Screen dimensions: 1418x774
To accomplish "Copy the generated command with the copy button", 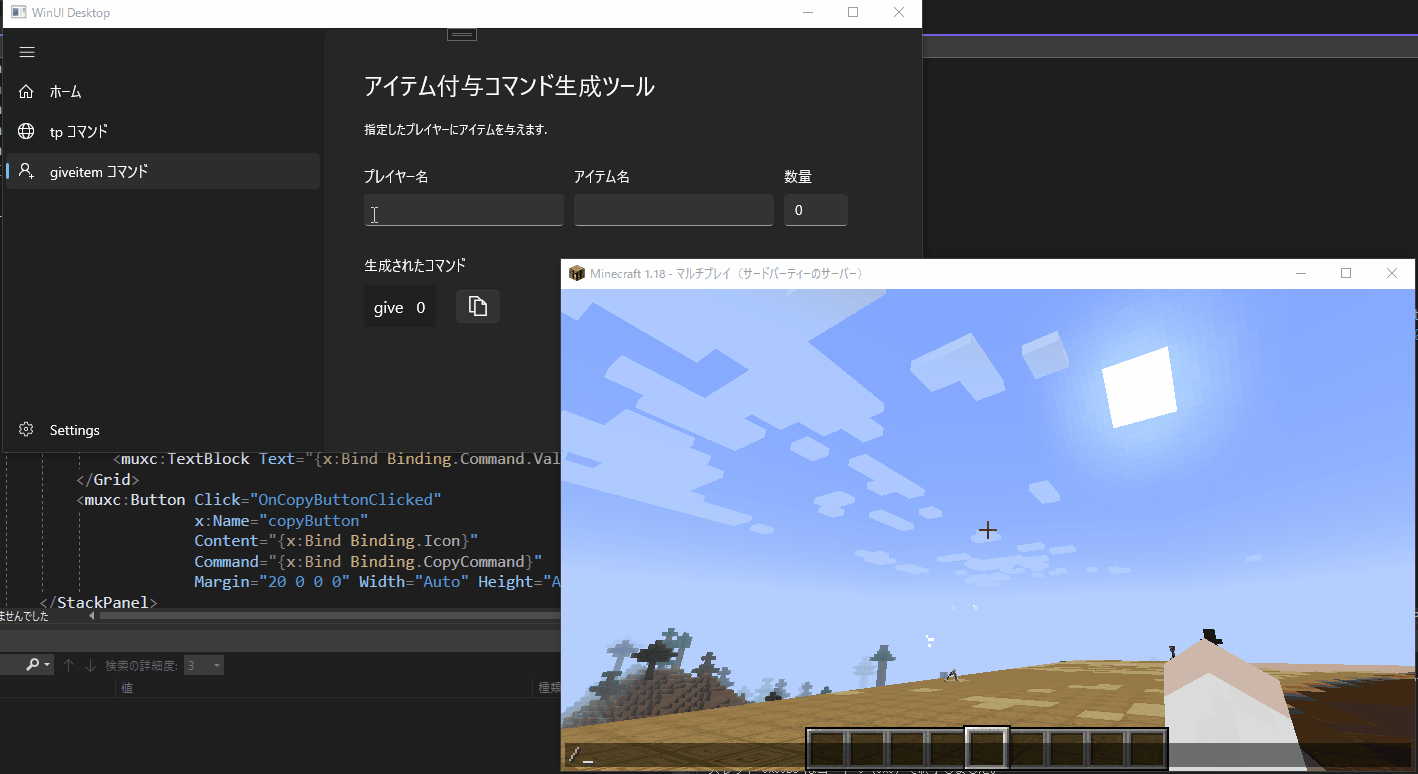I will (478, 307).
